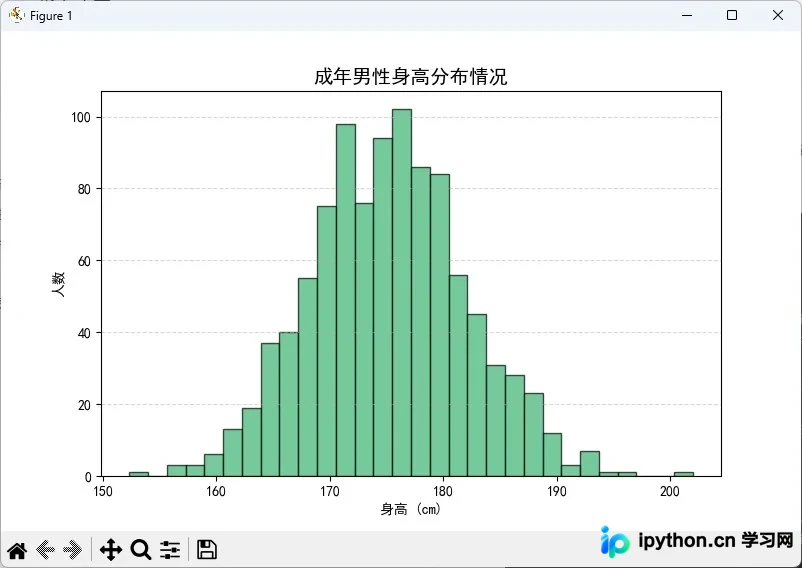This screenshot has height=568, width=802.
Task: Minimize the Figure 1 window
Action: [687, 15]
